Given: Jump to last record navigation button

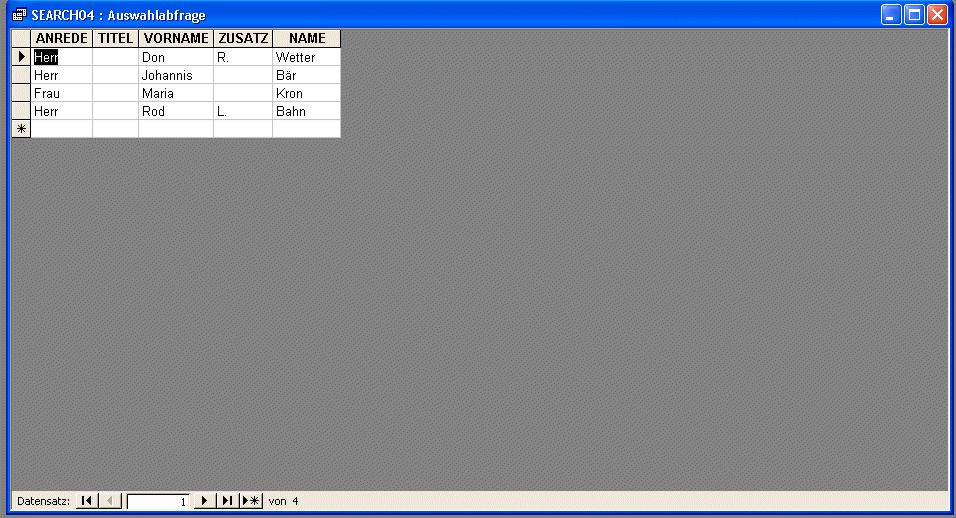Looking at the screenshot, I should click(227, 501).
